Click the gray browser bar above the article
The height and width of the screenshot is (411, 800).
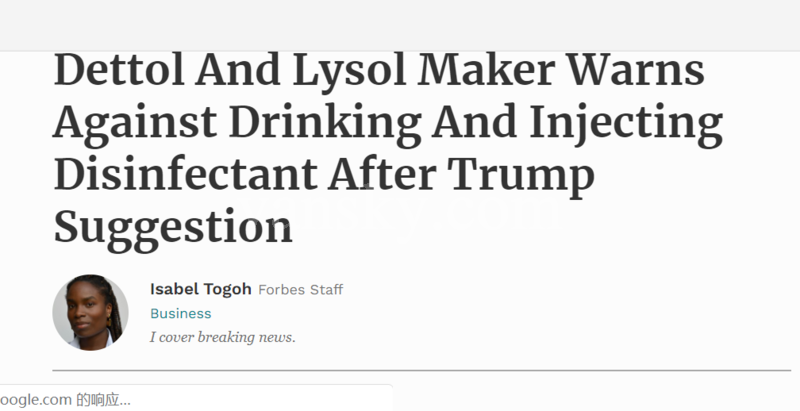pyautogui.click(x=400, y=24)
